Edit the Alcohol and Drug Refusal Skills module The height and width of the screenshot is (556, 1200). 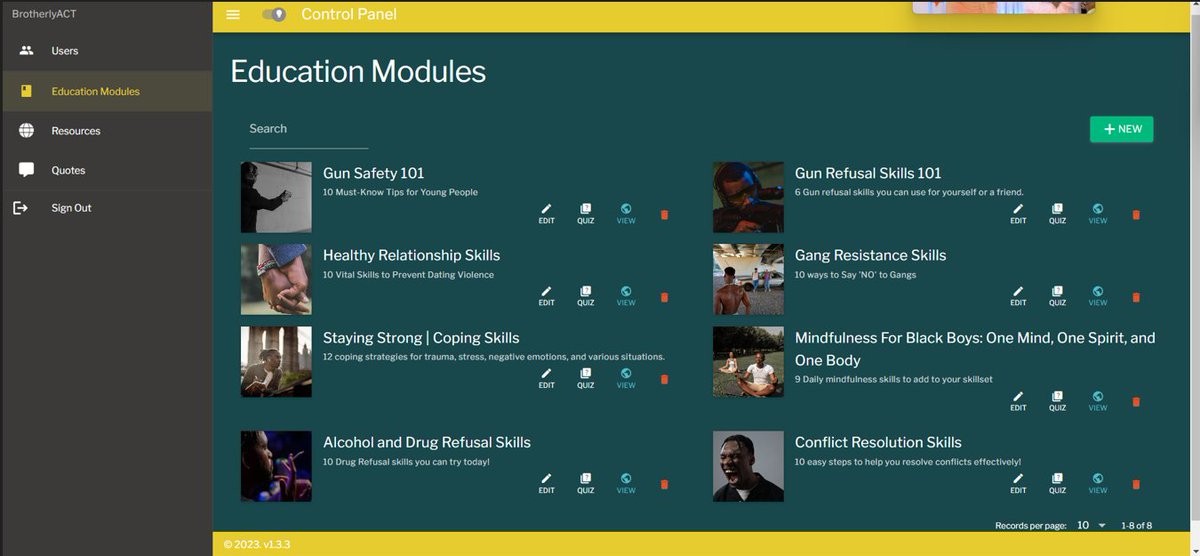coord(546,484)
